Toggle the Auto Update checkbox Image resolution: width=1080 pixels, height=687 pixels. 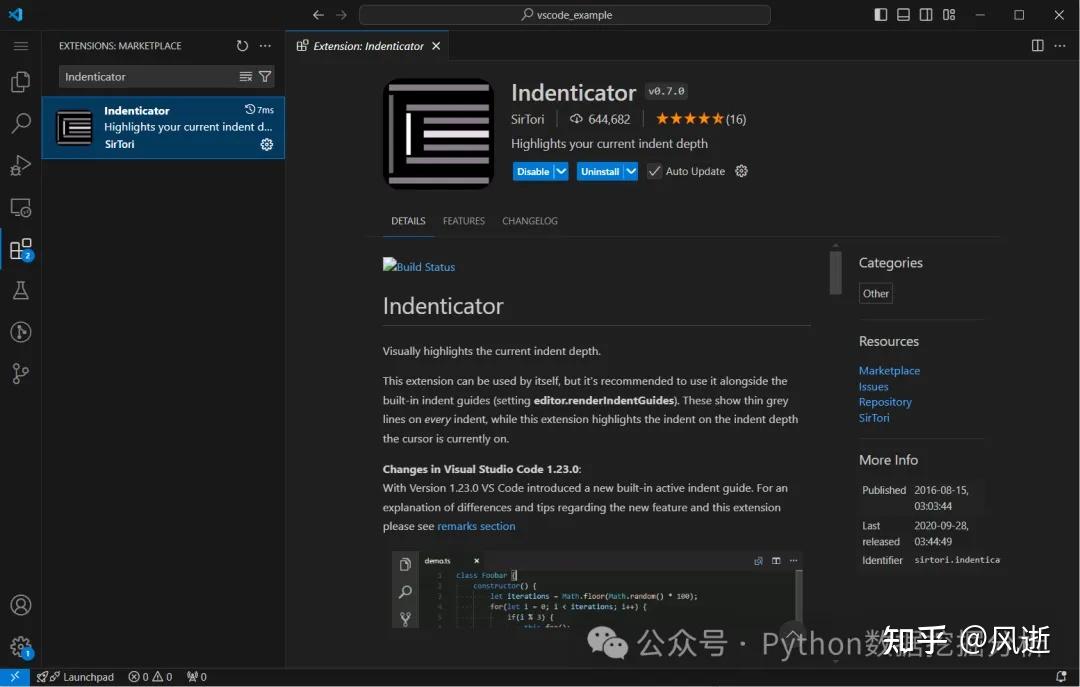point(655,171)
